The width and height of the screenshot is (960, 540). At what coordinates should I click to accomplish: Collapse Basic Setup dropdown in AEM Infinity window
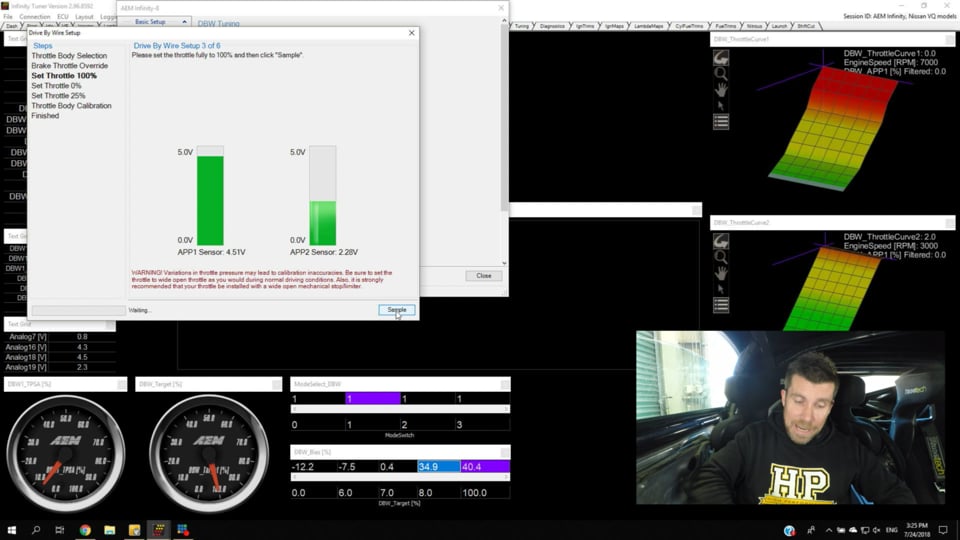point(184,22)
